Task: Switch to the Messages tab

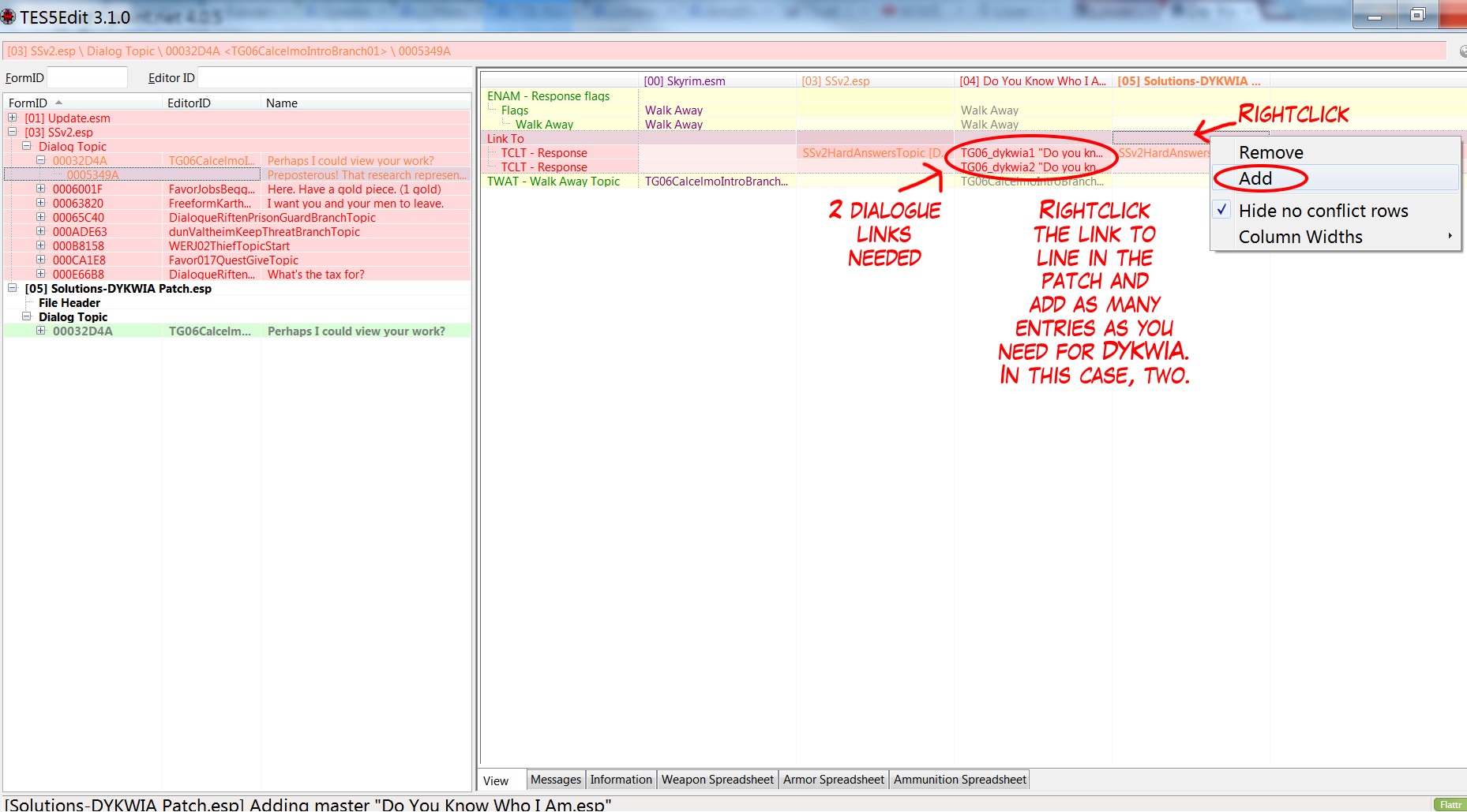Action: [x=555, y=780]
